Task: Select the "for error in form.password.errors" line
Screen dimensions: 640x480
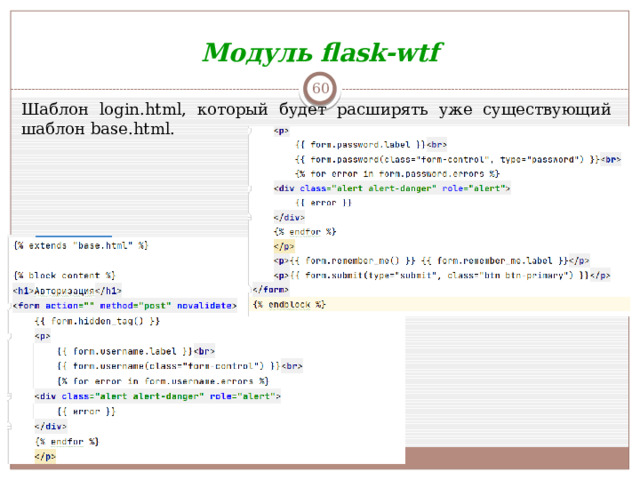Action: click(398, 174)
